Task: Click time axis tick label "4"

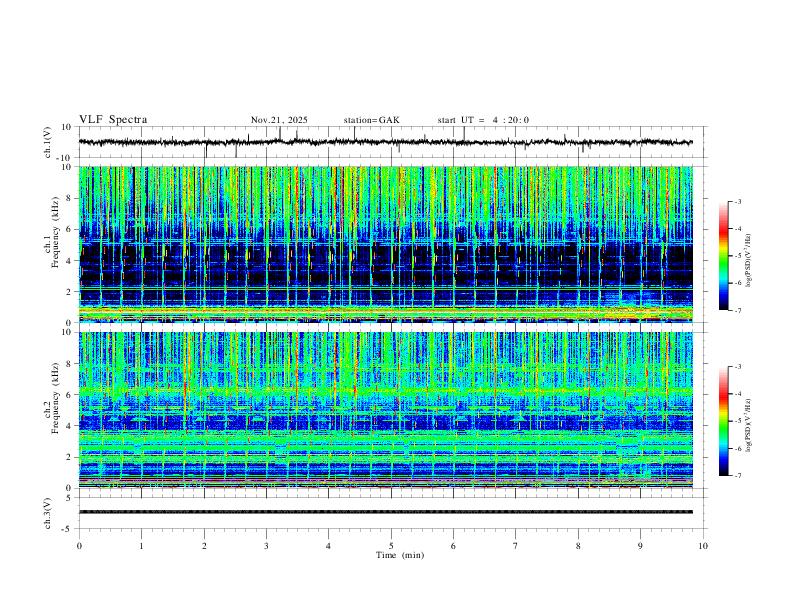Action: 328,546
